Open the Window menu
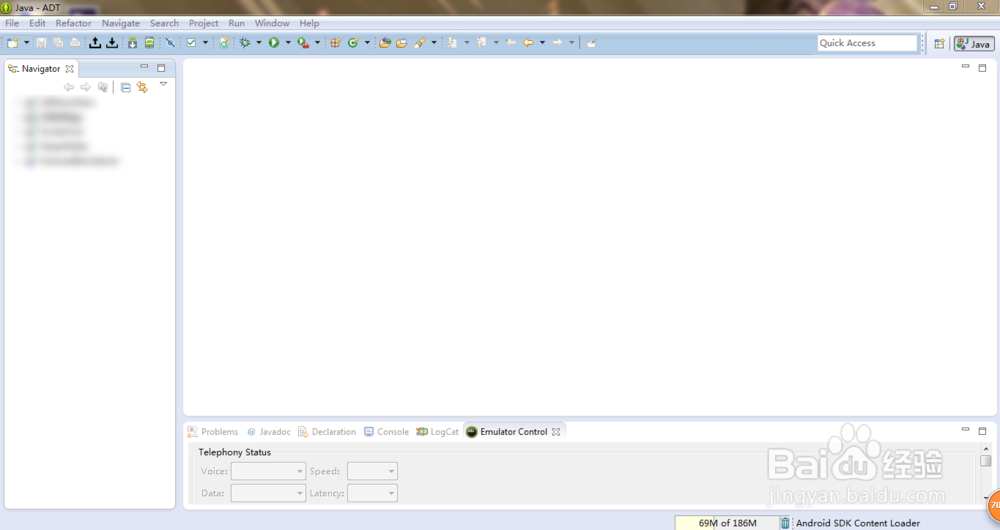The image size is (1000, 530). point(272,23)
